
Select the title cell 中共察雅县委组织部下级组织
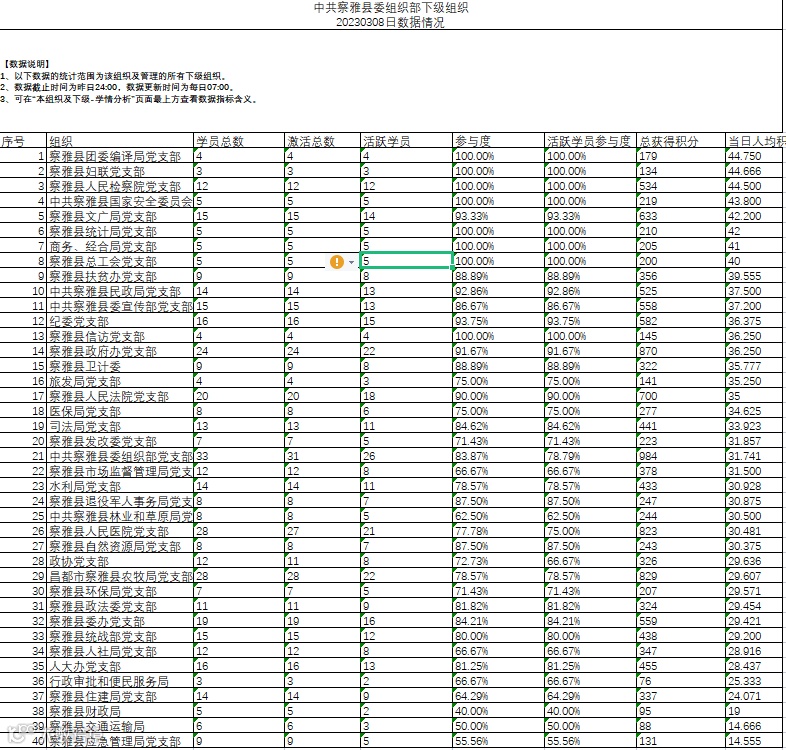tap(391, 8)
